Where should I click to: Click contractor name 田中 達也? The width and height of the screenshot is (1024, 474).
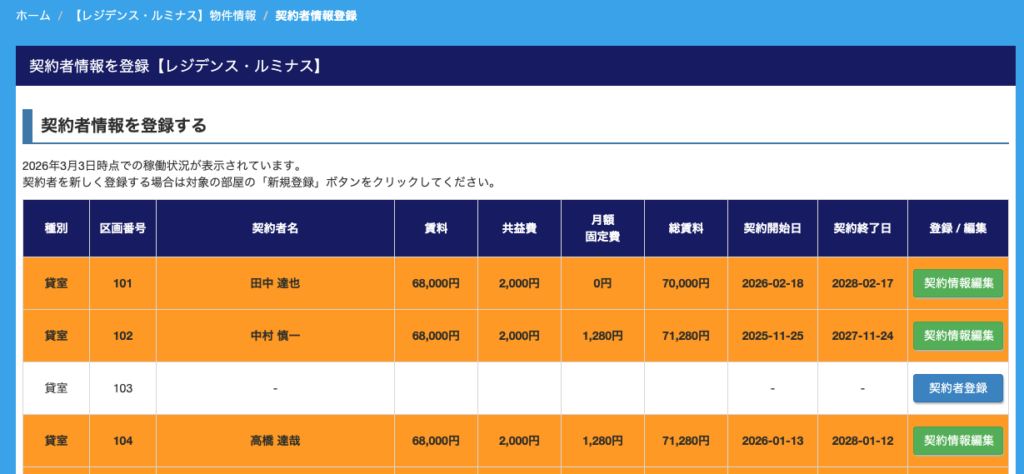coord(275,283)
